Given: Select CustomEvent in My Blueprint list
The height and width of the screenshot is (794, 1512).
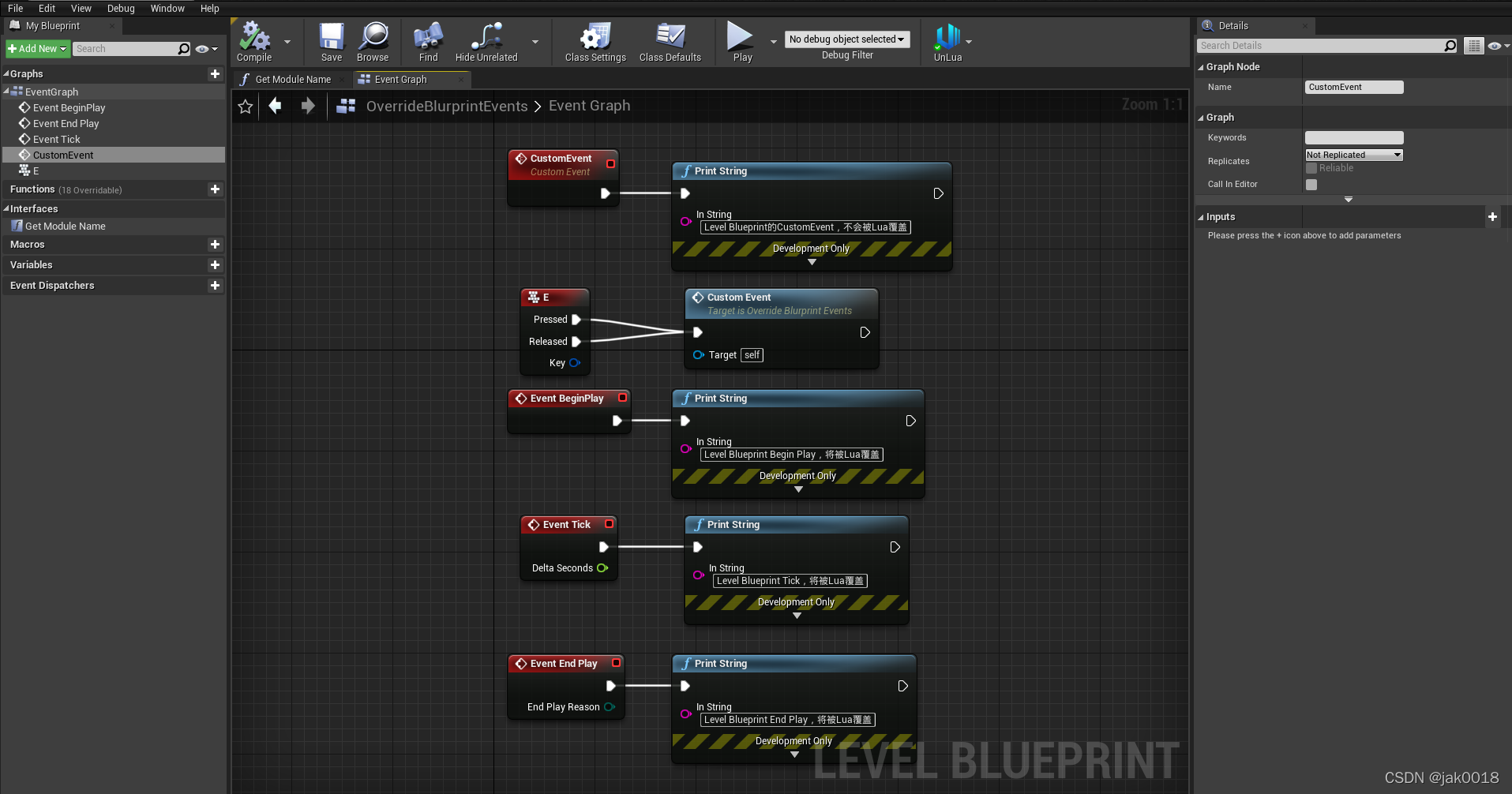Looking at the screenshot, I should [63, 155].
